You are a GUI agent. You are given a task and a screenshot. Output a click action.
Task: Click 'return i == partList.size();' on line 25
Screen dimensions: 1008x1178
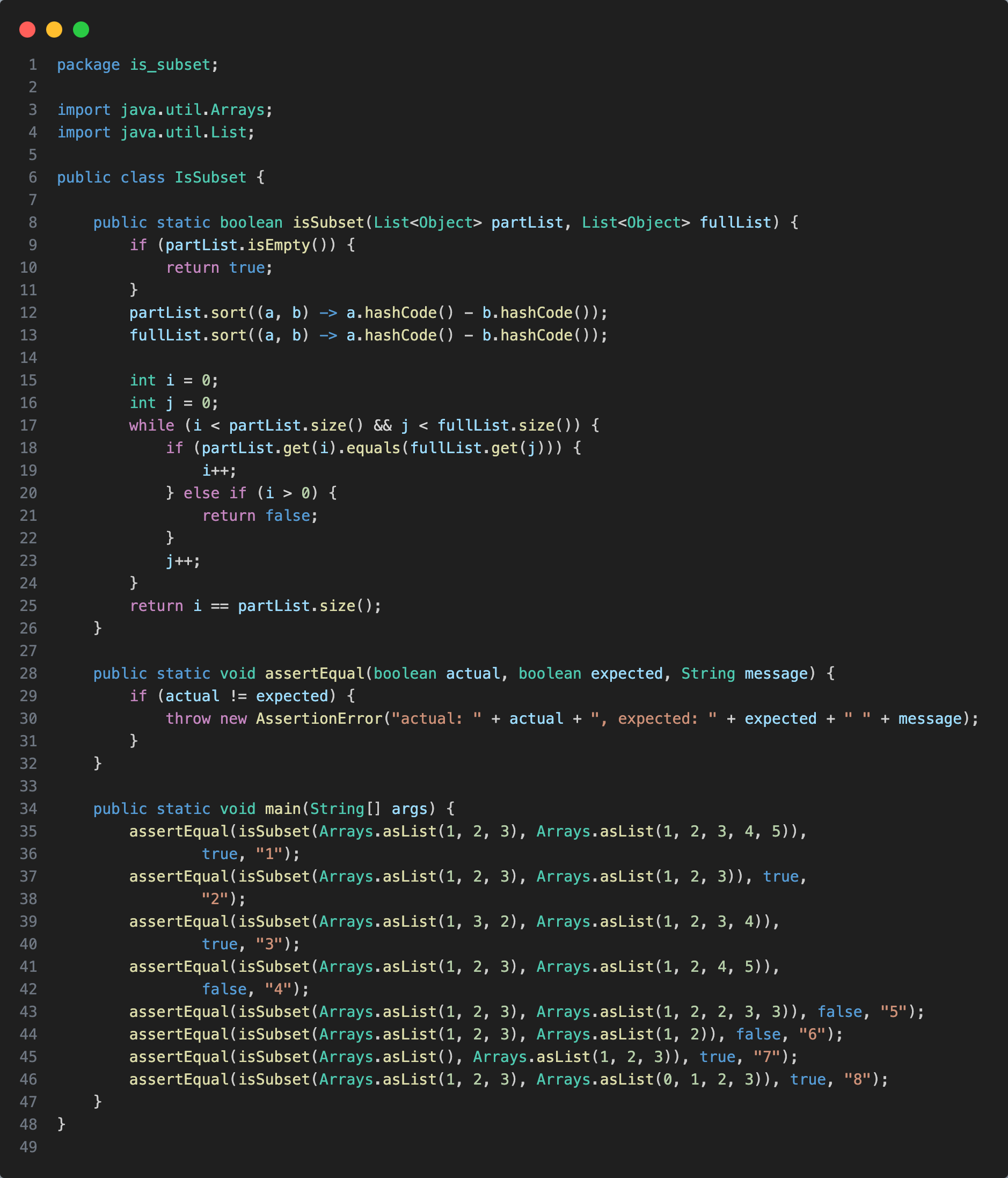click(x=255, y=606)
